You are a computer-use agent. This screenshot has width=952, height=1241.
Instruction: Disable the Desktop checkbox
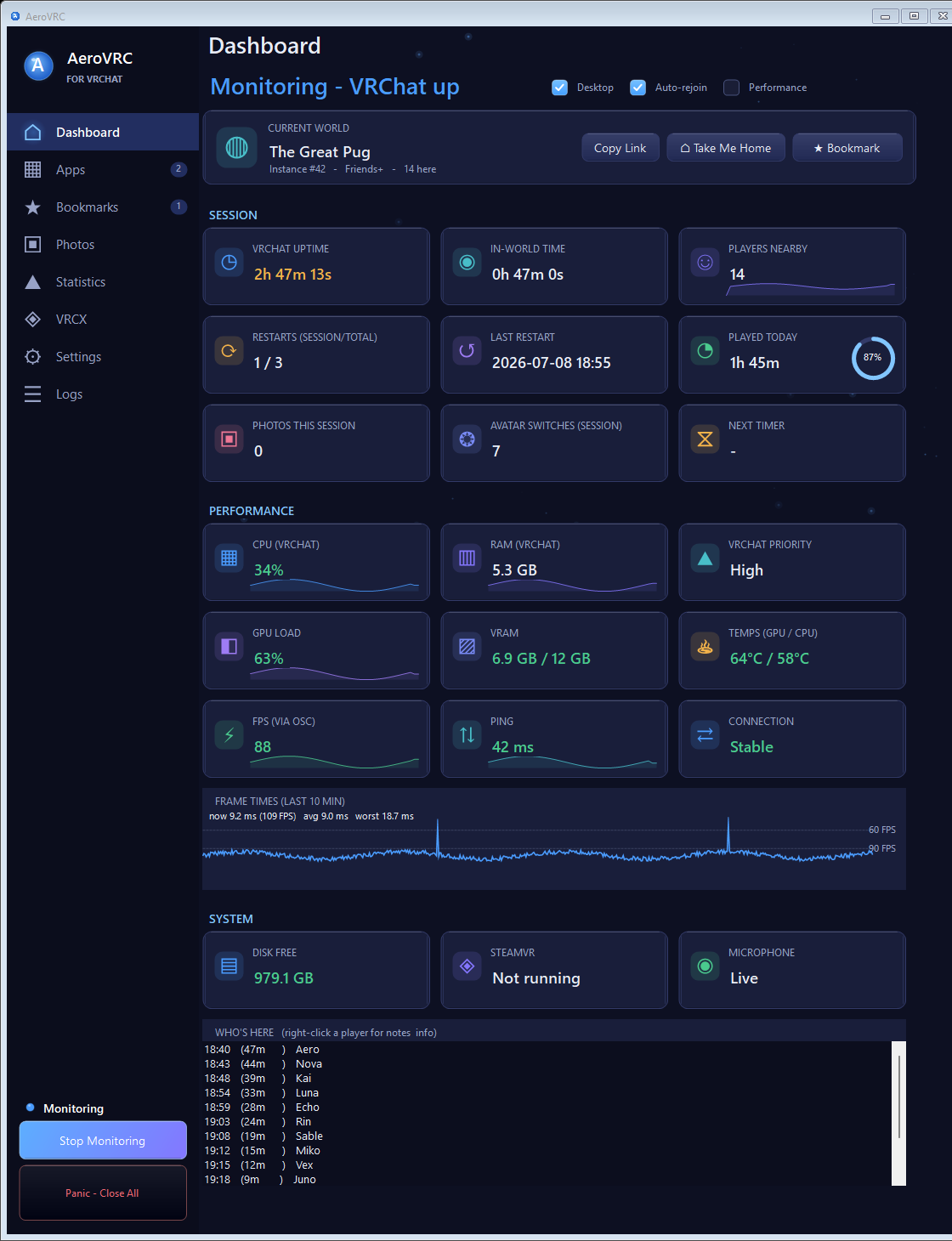click(560, 88)
